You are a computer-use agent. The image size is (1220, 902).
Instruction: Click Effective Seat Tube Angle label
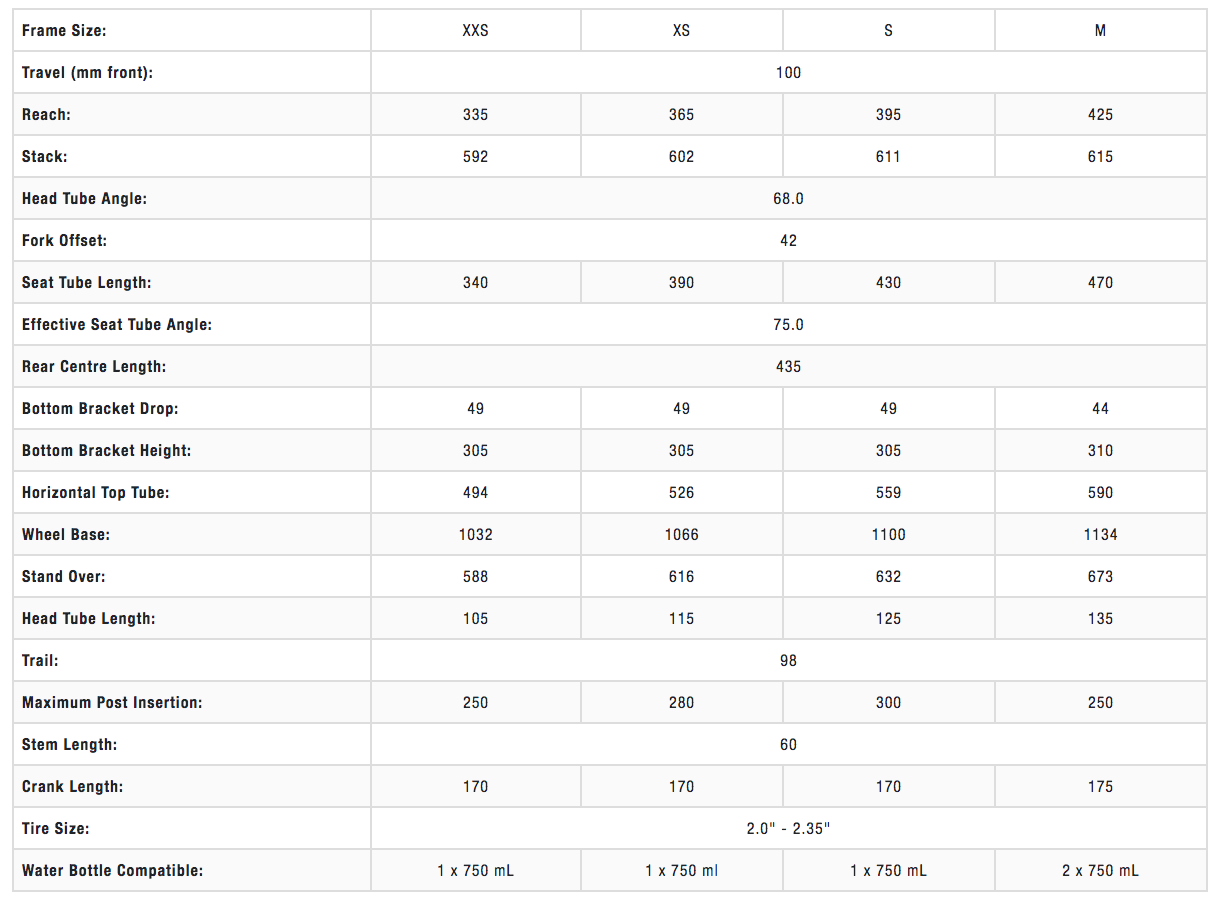coord(117,324)
